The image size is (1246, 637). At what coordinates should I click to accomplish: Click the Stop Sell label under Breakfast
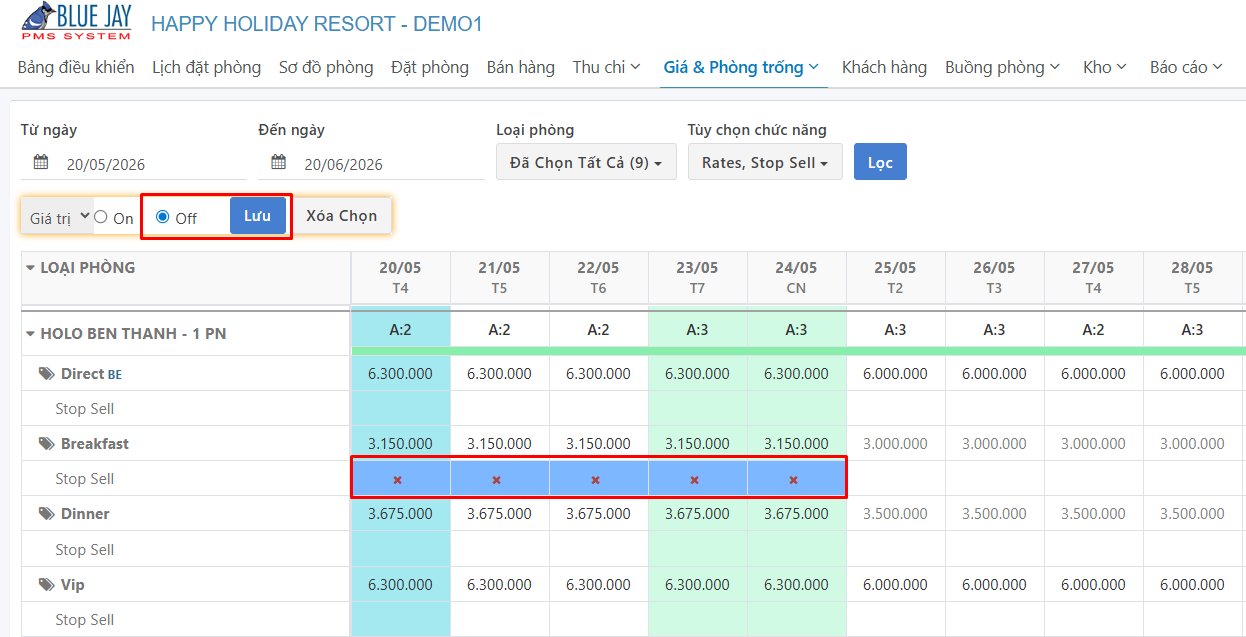point(85,479)
